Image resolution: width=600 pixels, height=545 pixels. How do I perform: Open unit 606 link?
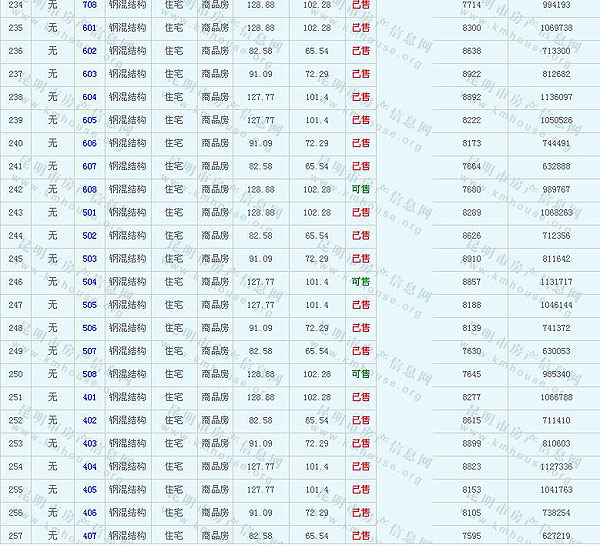(90, 143)
